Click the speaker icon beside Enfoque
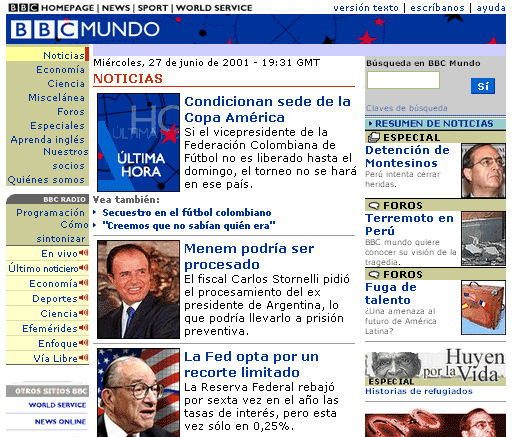Screen dimensions: 512x437 (84, 343)
